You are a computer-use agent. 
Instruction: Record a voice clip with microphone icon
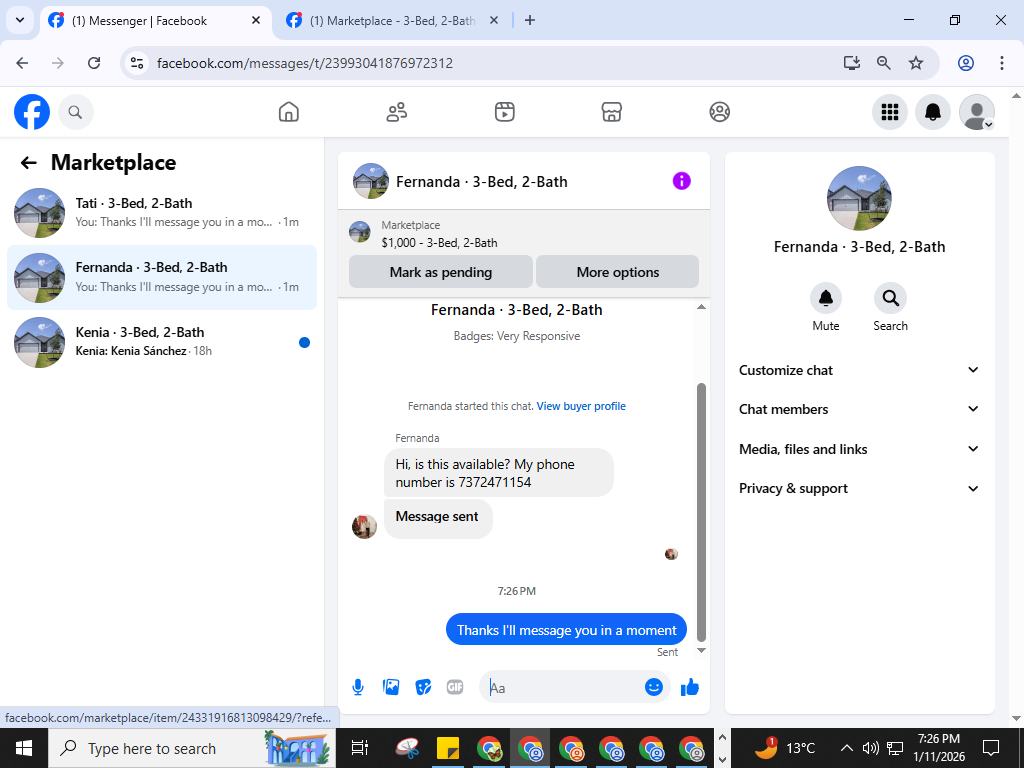[358, 687]
